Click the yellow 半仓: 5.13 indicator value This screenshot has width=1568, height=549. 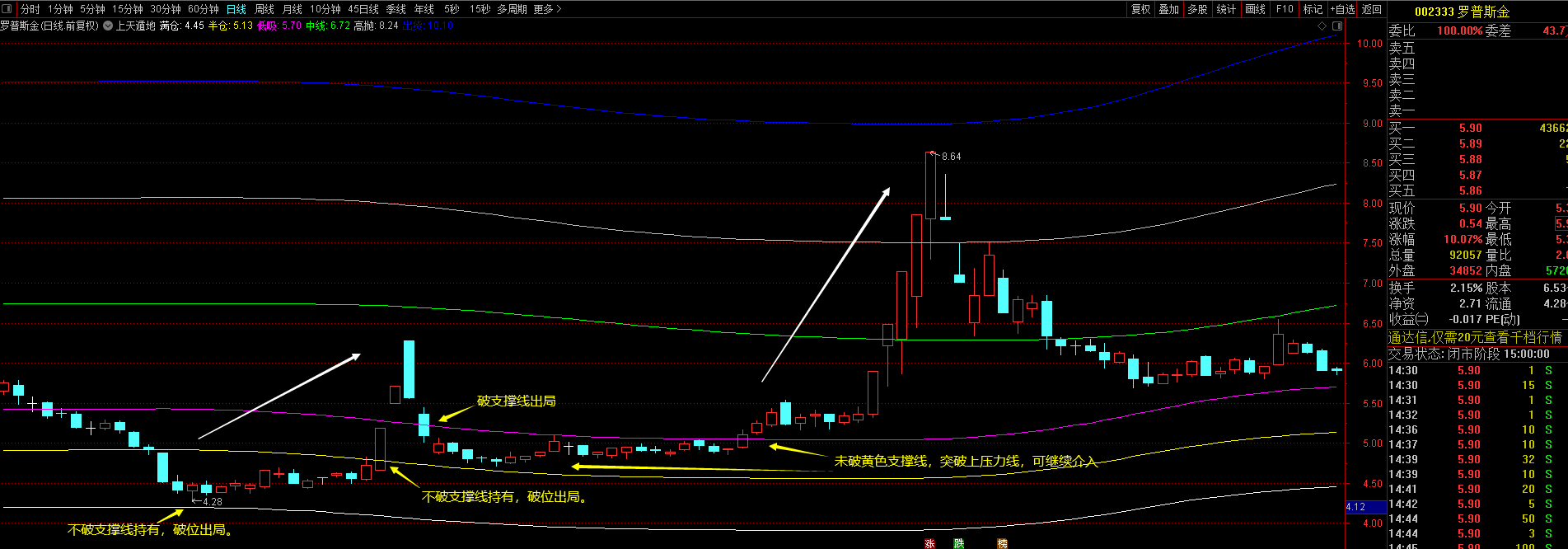(231, 26)
